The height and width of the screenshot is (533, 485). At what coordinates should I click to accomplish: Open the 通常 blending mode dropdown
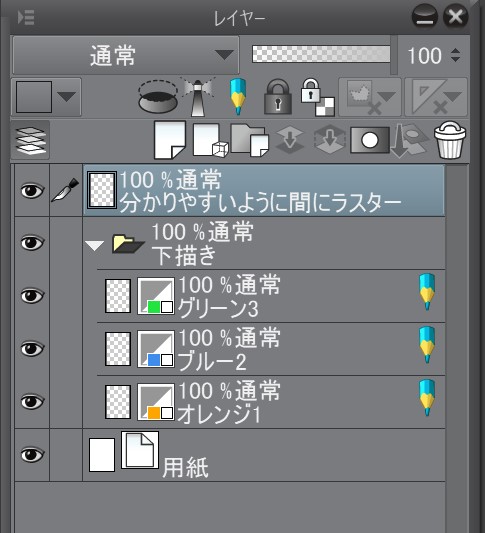point(126,55)
